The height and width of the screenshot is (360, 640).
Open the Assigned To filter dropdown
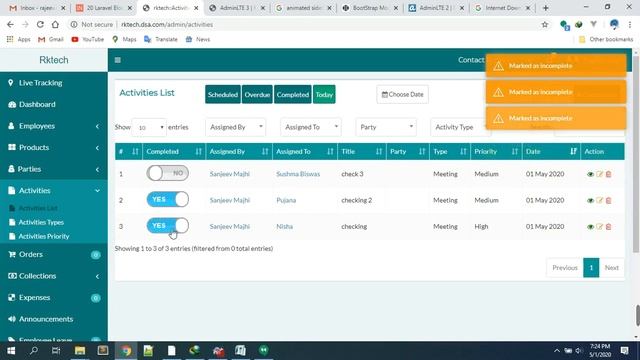(x=311, y=127)
